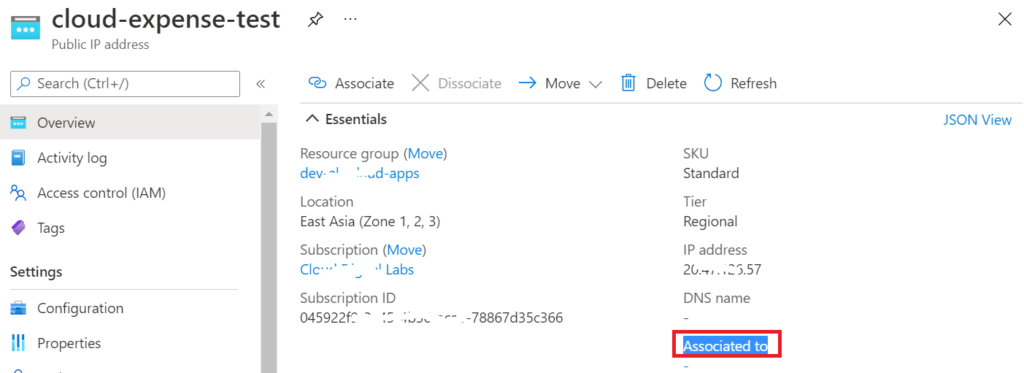This screenshot has width=1024, height=373.
Task: Pin the cloud-expense-test resource
Action: [315, 20]
